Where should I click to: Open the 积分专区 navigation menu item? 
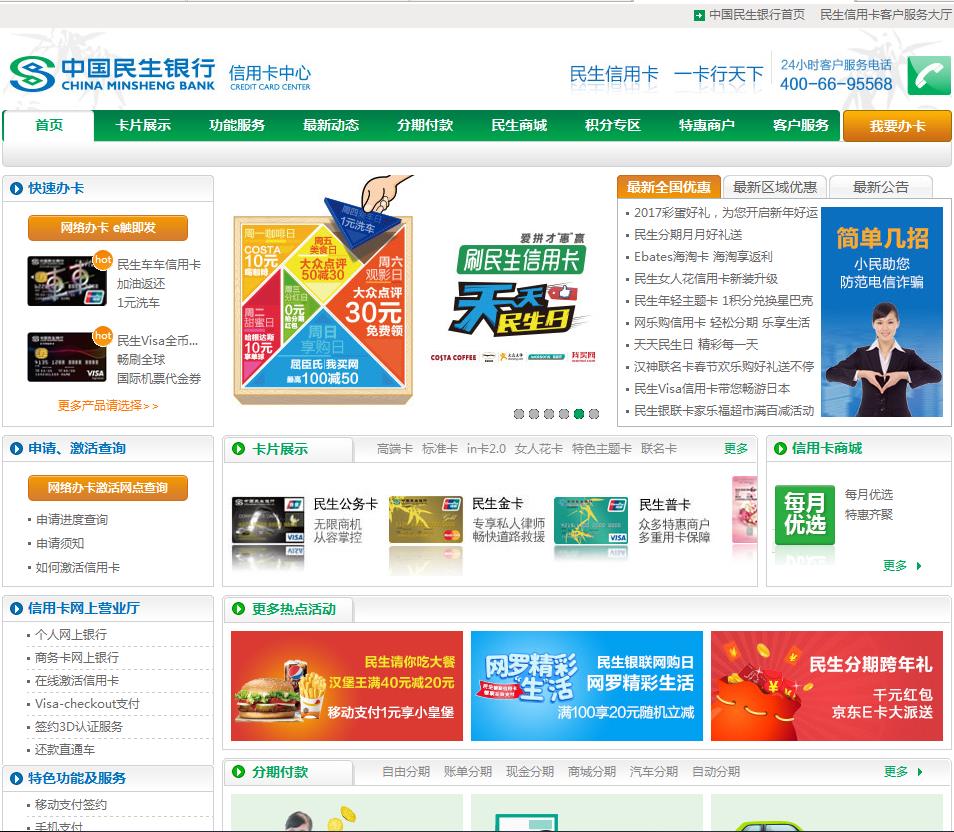tap(613, 126)
